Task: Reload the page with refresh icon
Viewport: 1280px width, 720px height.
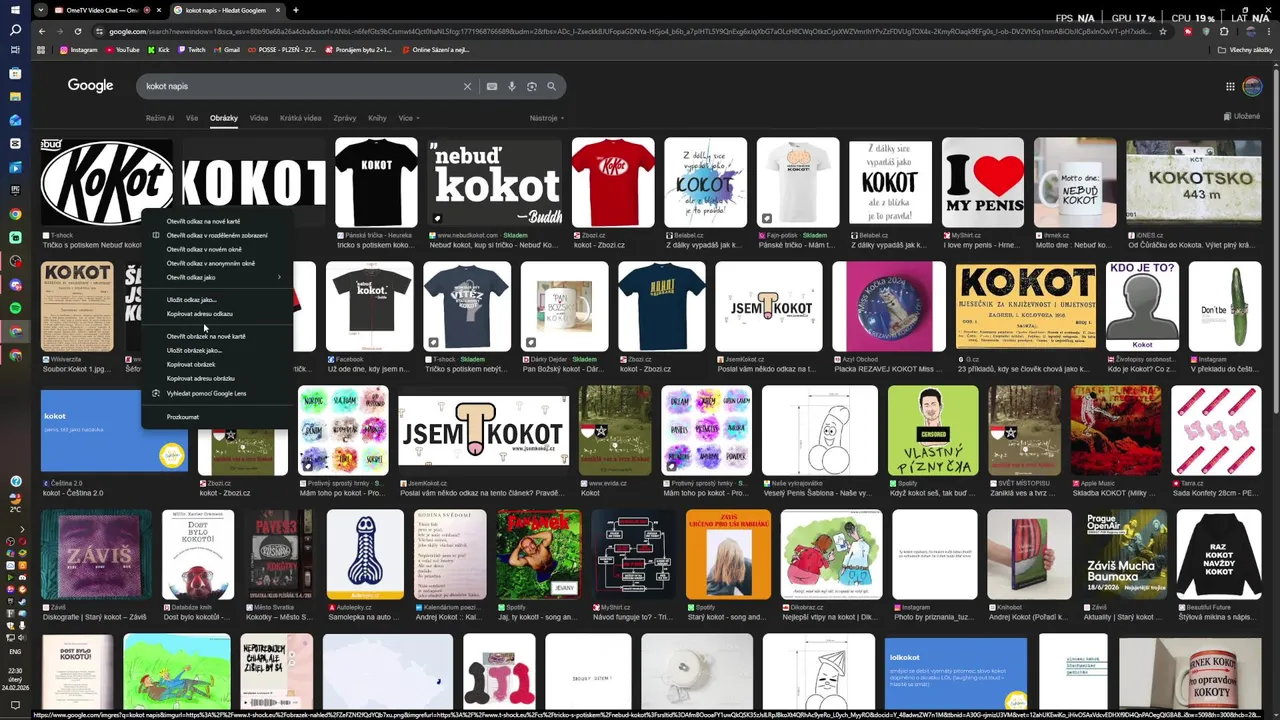Action: coord(77,31)
